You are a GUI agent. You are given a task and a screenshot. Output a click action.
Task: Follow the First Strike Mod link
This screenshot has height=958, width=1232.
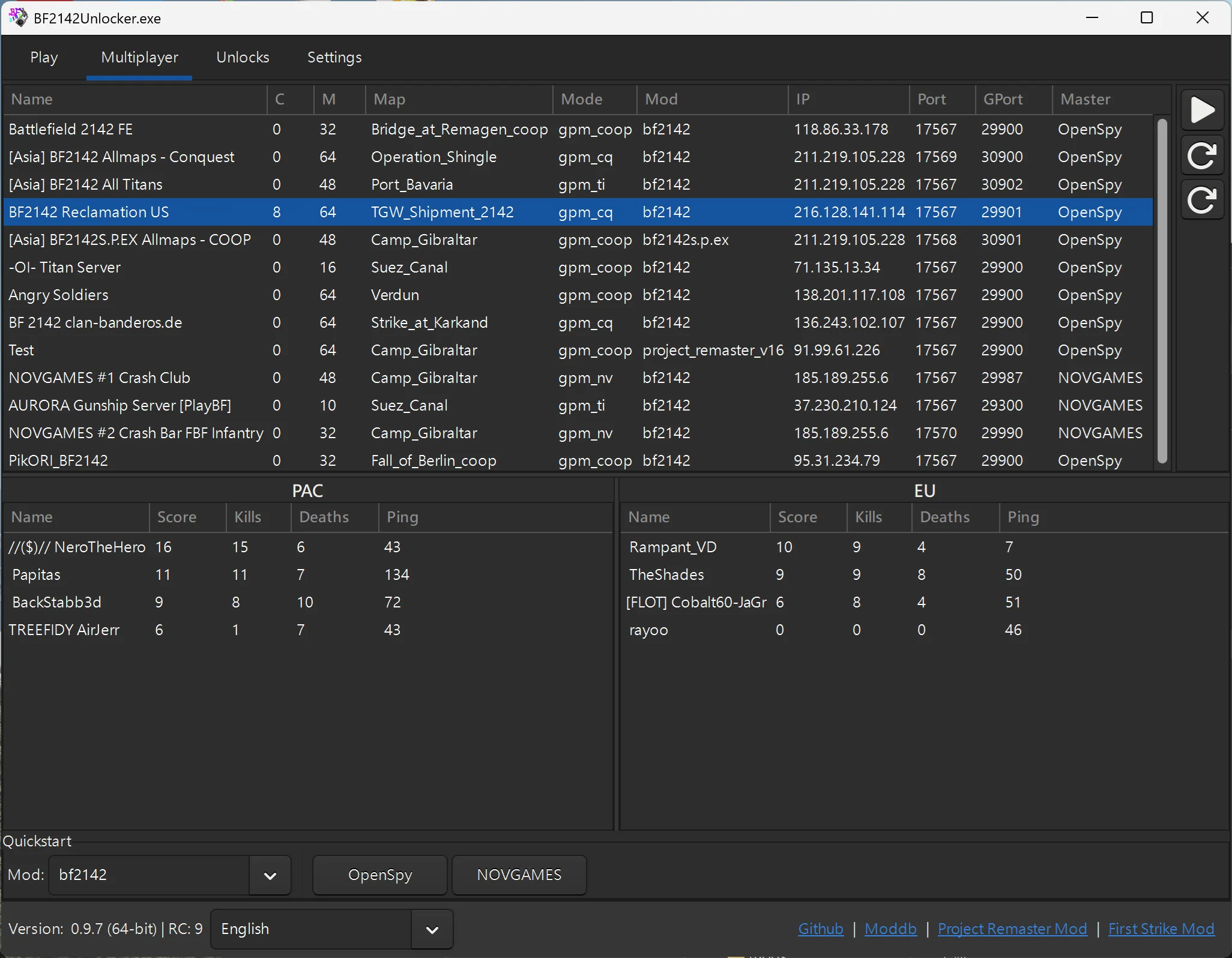[x=1161, y=929]
